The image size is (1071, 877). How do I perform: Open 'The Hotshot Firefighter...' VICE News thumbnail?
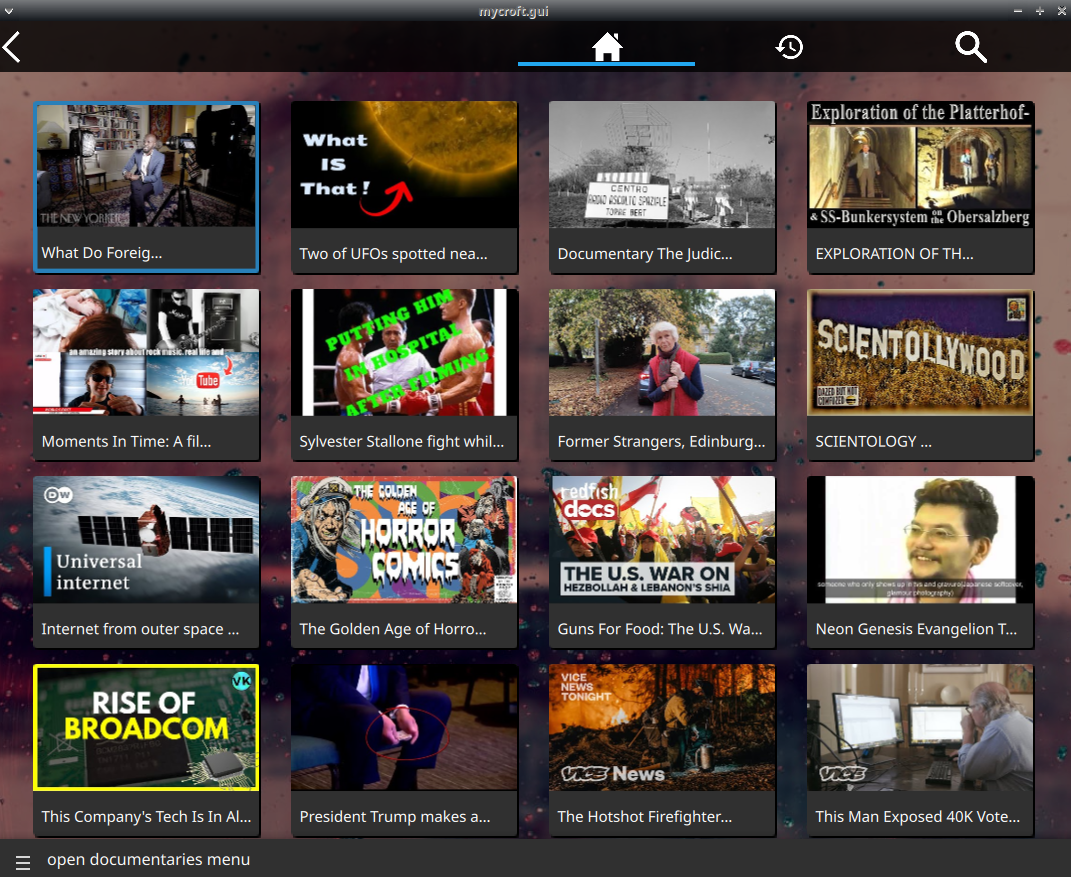click(x=662, y=727)
